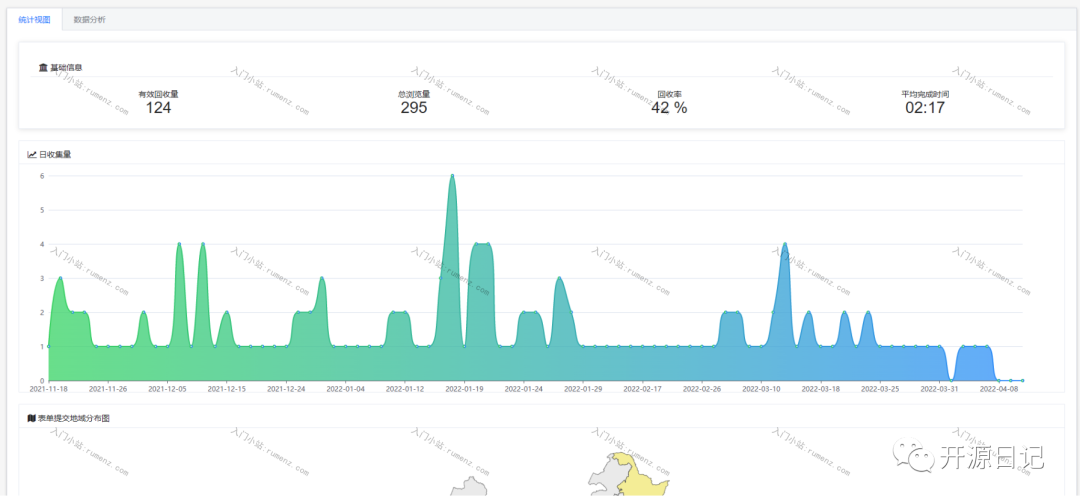
Task: Click x-axis label 2021-12-05
Action: click(167, 389)
